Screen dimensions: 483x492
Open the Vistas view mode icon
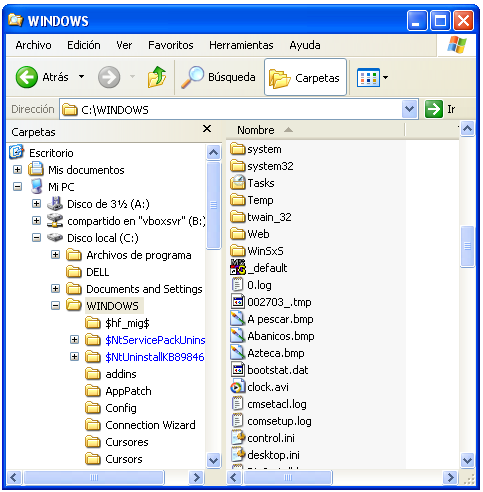[x=368, y=78]
